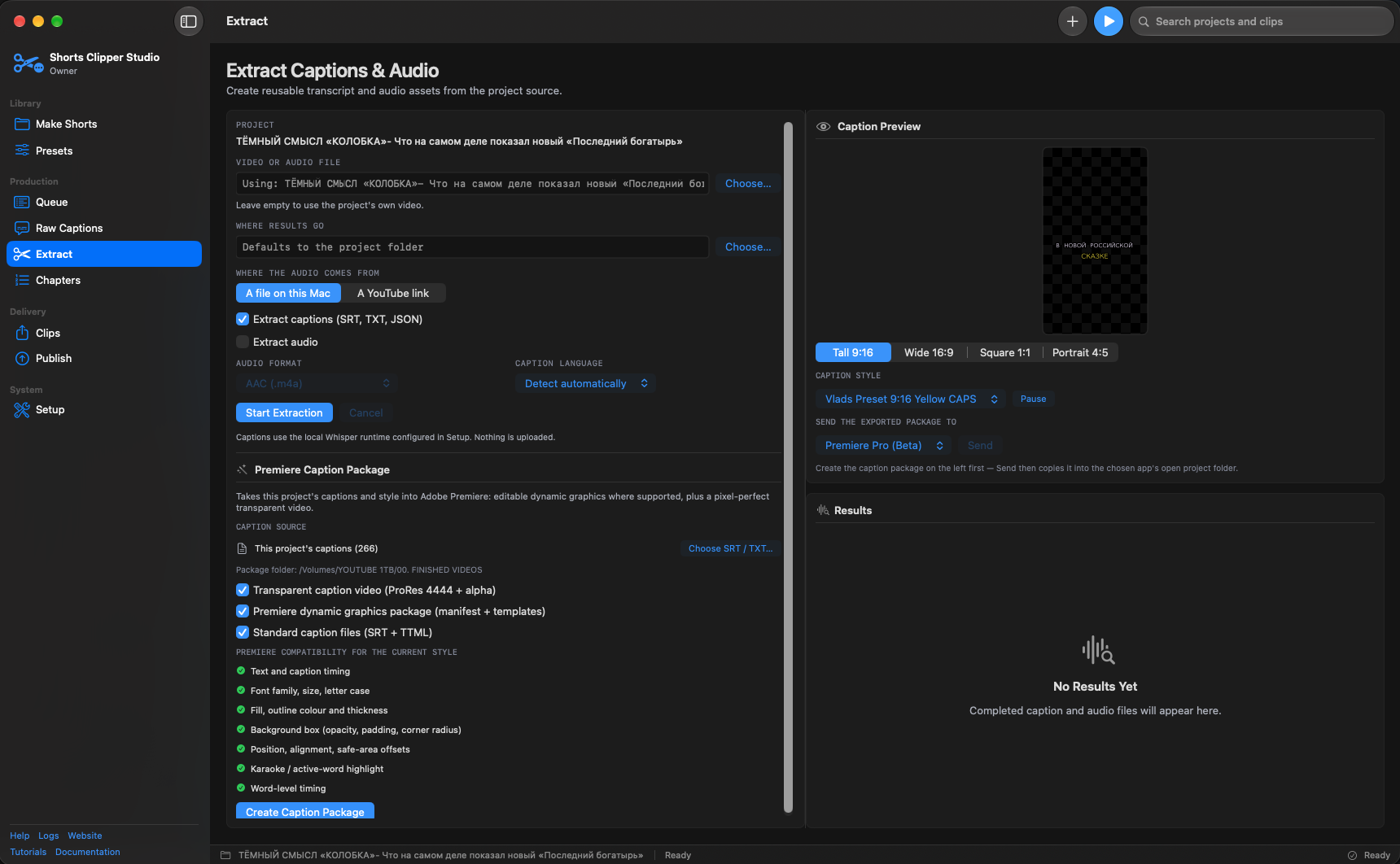Click the Create Caption Package button
The width and height of the screenshot is (1400, 864).
[x=305, y=812]
